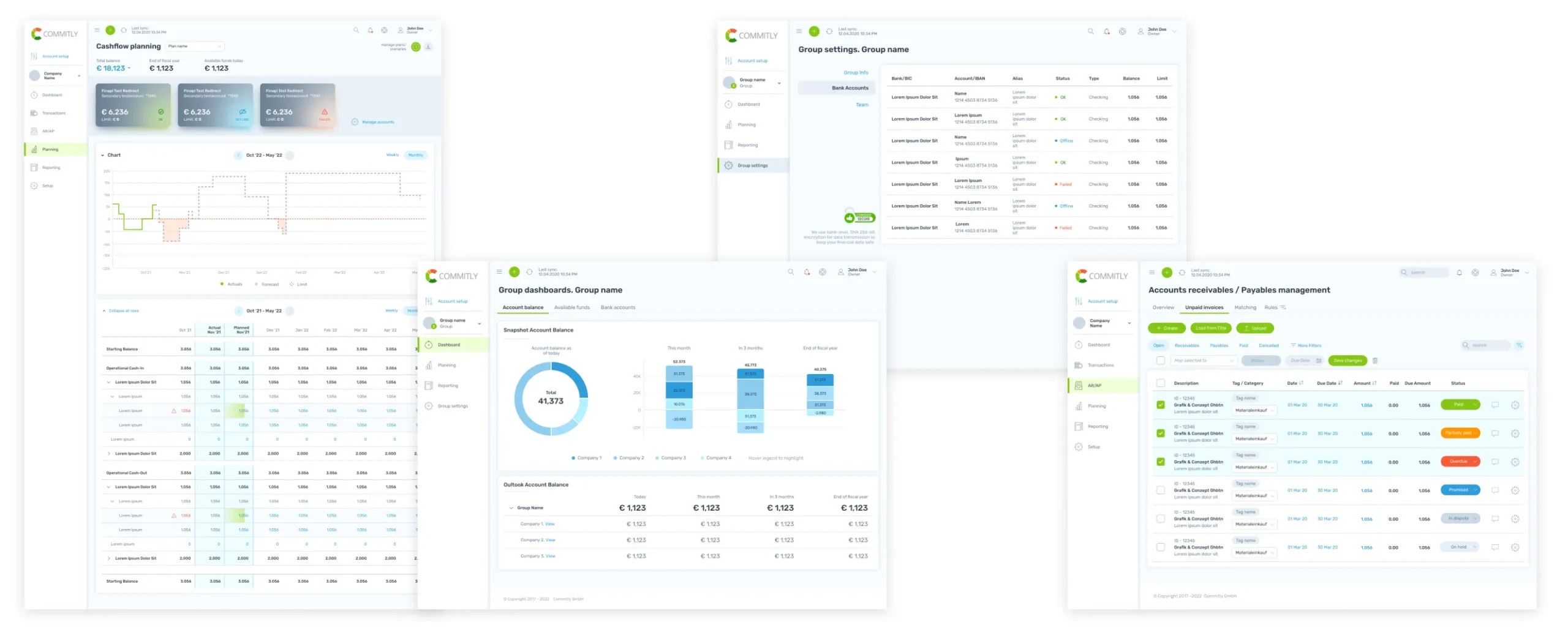
Task: Uncheck the invoice row marked Partially paid
Action: pyautogui.click(x=1160, y=433)
